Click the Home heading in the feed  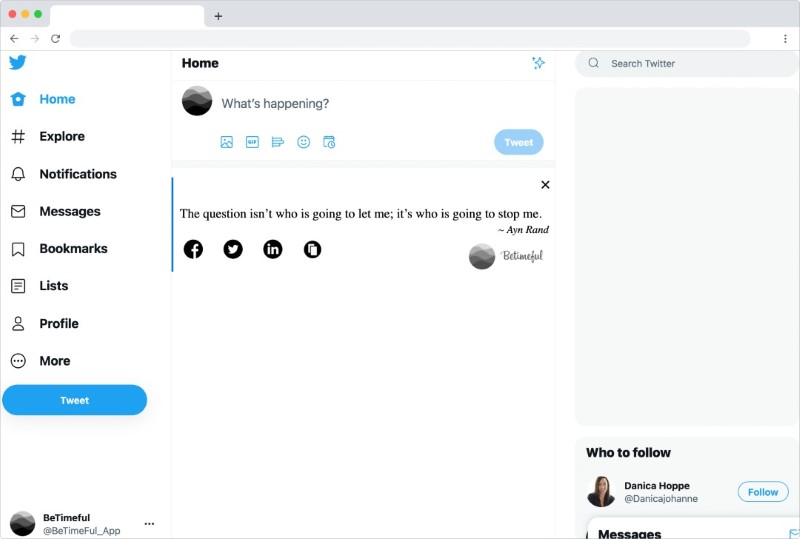(x=200, y=63)
